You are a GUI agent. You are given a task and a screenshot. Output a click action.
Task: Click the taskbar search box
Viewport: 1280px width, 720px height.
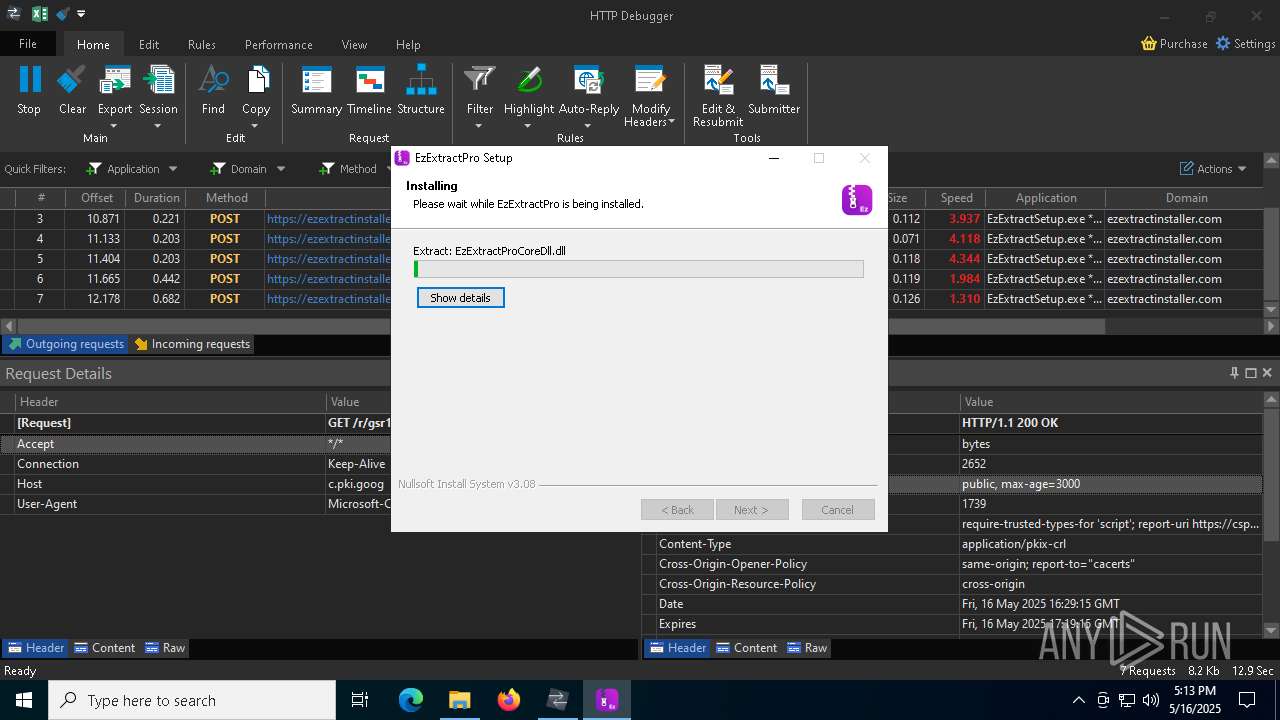(192, 700)
